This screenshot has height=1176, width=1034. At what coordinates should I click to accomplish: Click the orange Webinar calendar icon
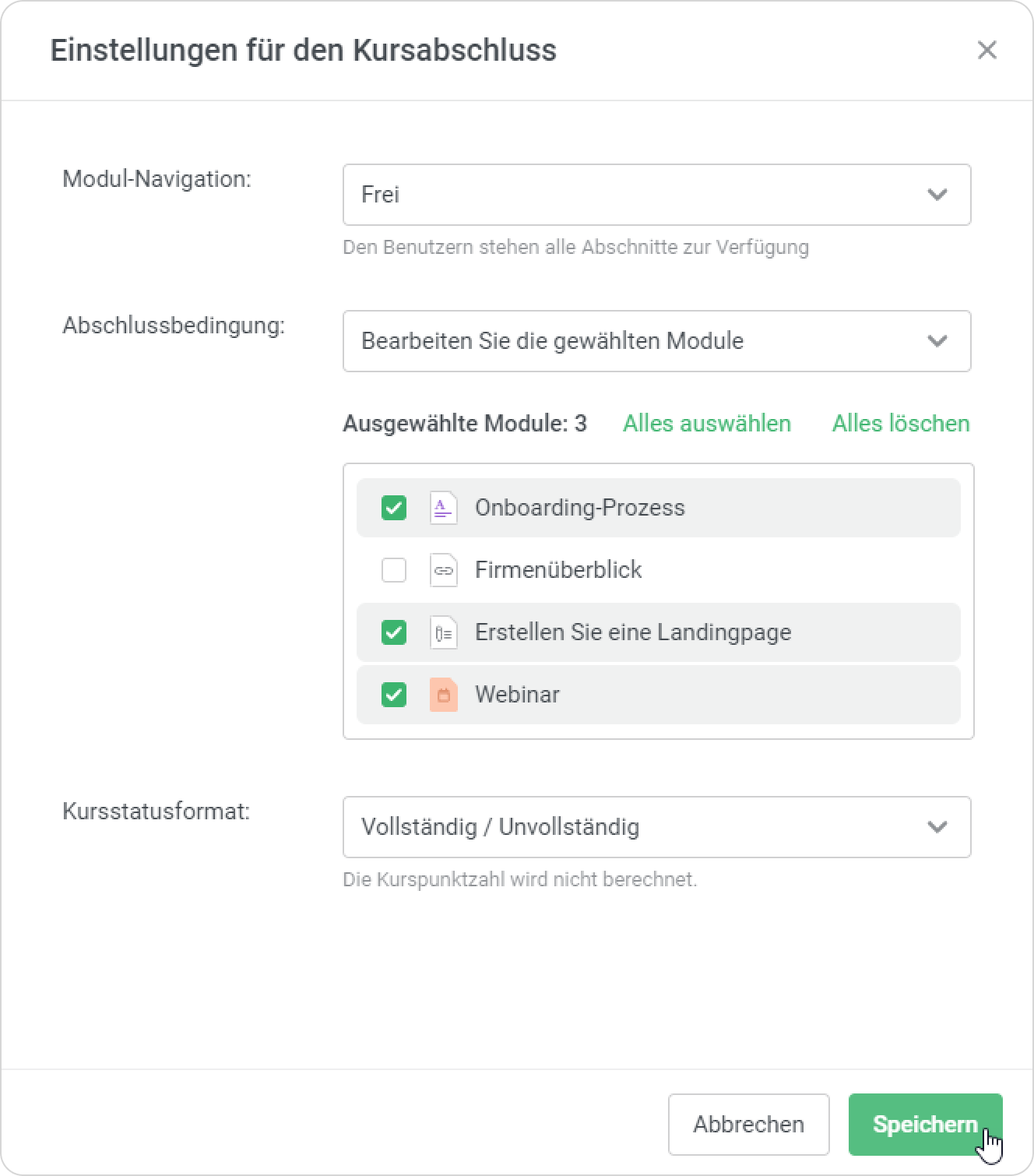coord(443,695)
